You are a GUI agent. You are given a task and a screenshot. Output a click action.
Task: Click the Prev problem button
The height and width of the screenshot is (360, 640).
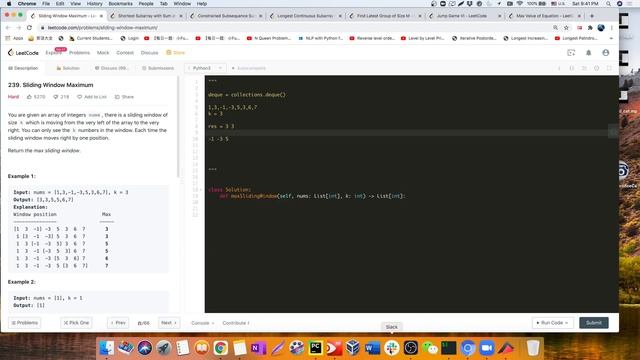118,323
